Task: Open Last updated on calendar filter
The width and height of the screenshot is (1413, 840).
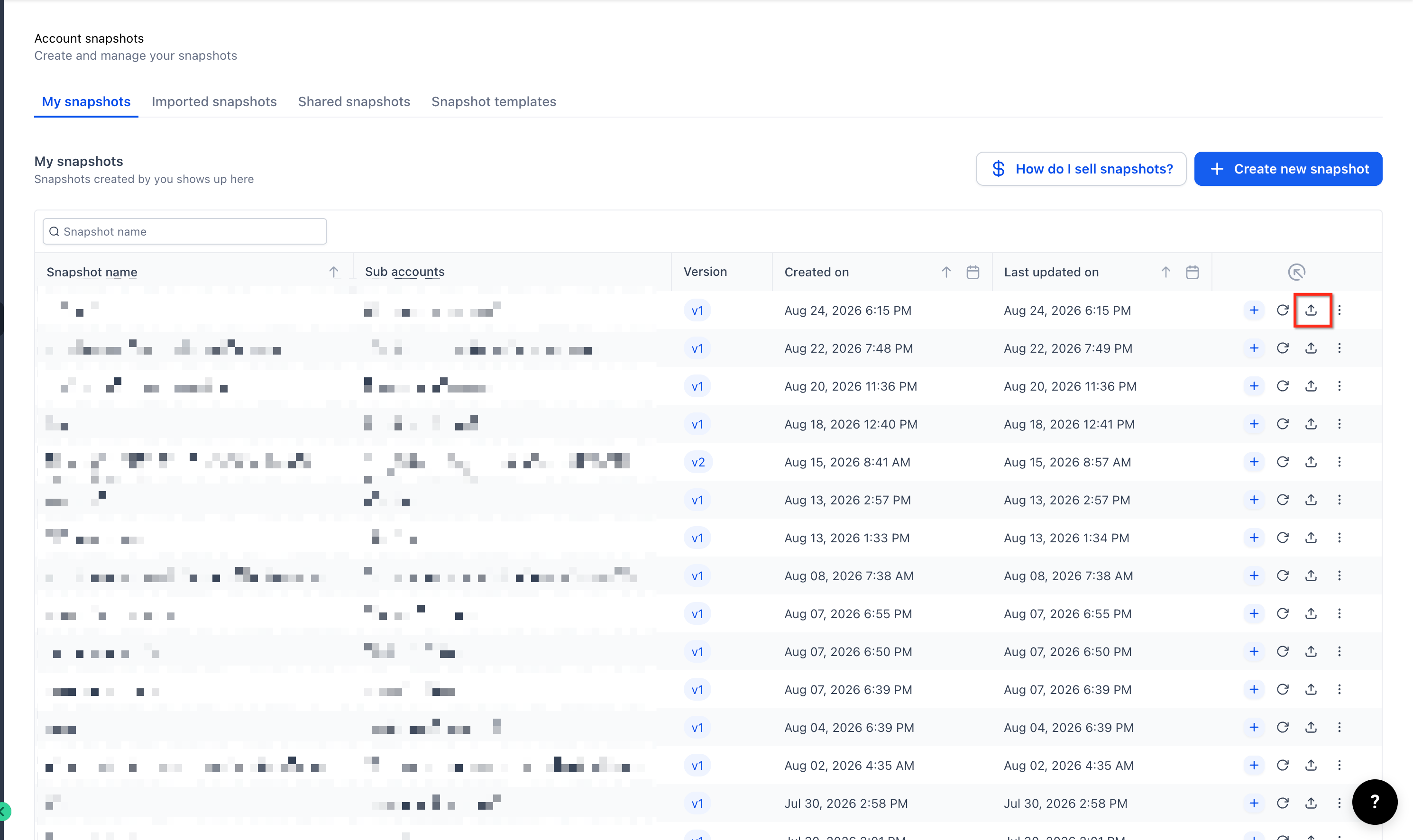Action: (x=1192, y=272)
